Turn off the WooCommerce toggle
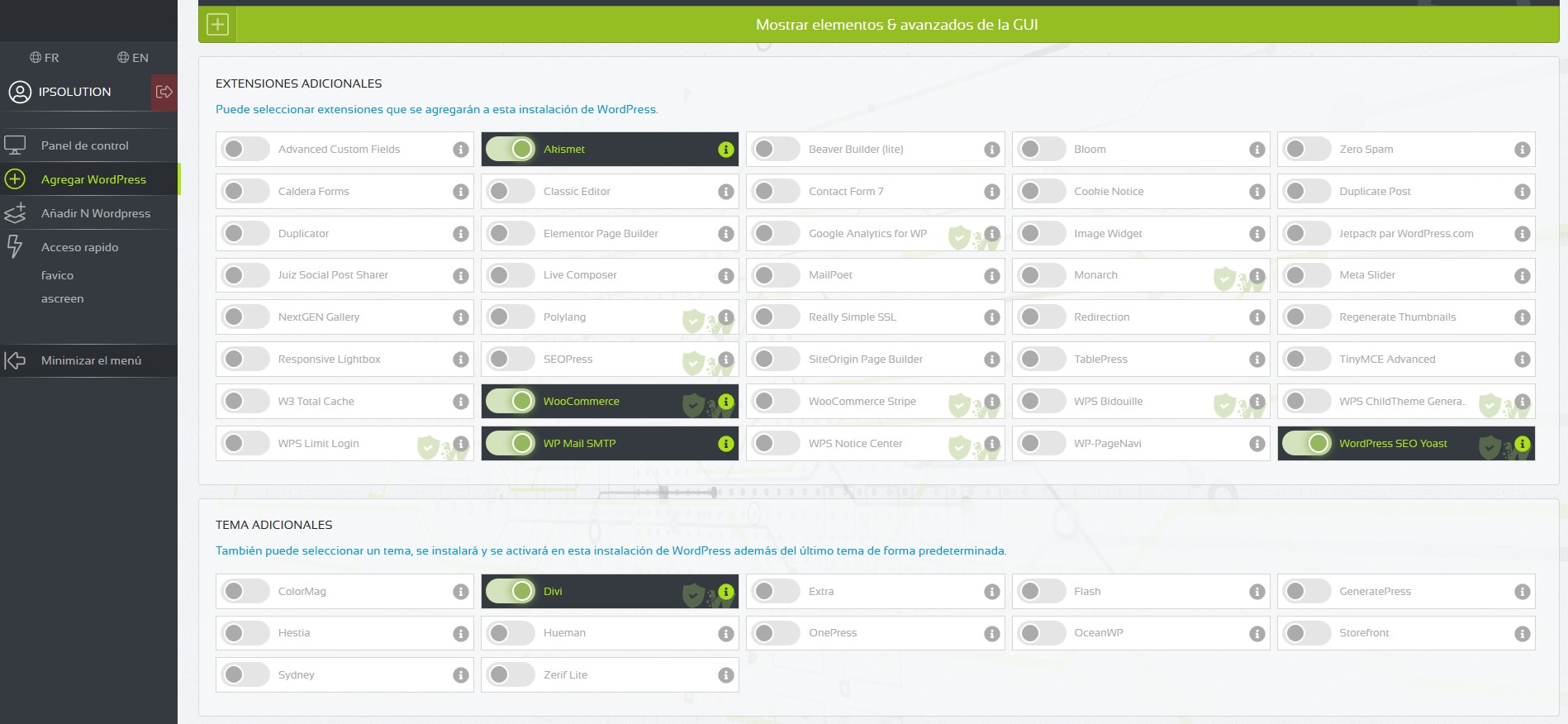This screenshot has width=1568, height=724. [x=511, y=401]
